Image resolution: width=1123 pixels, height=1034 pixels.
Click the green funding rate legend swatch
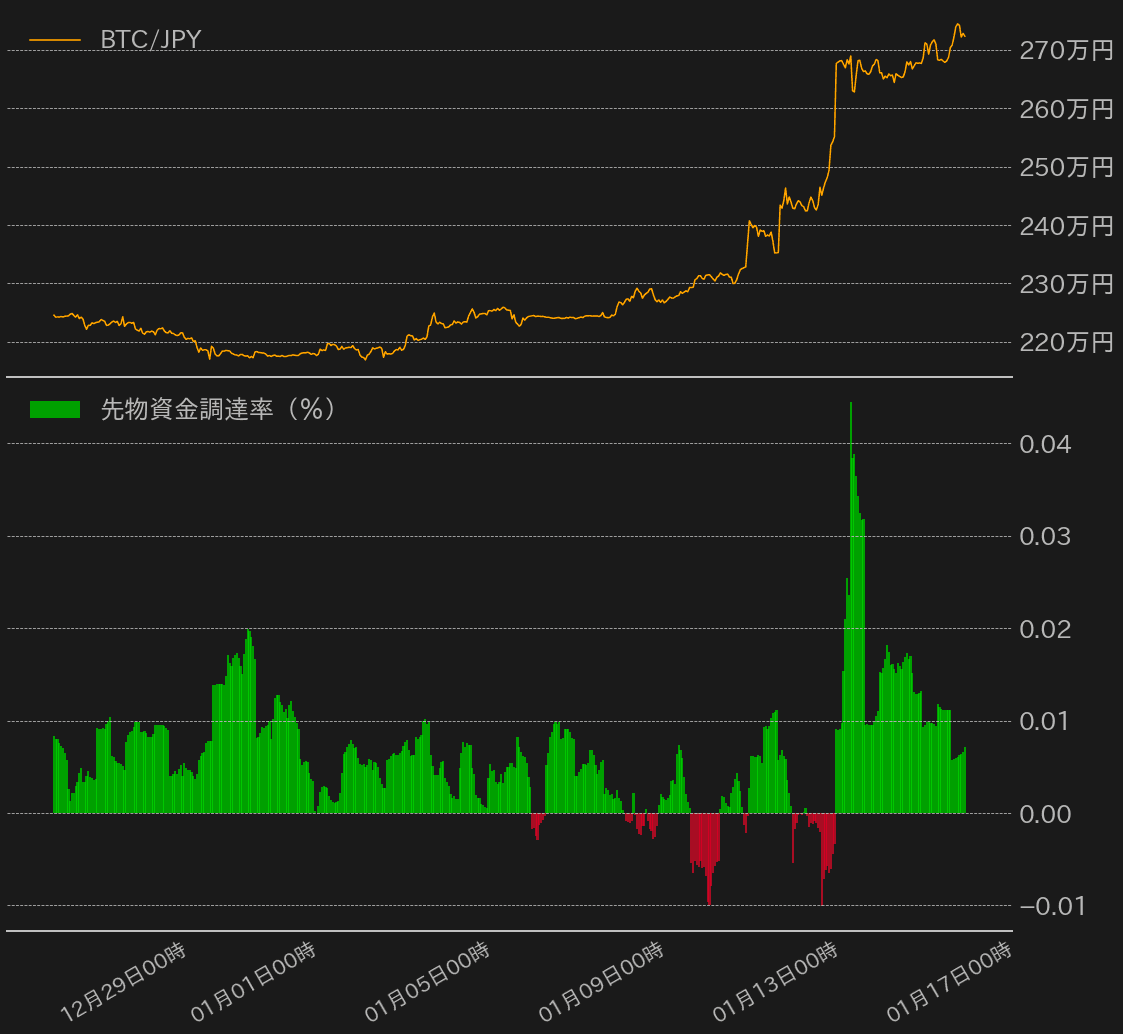click(55, 409)
